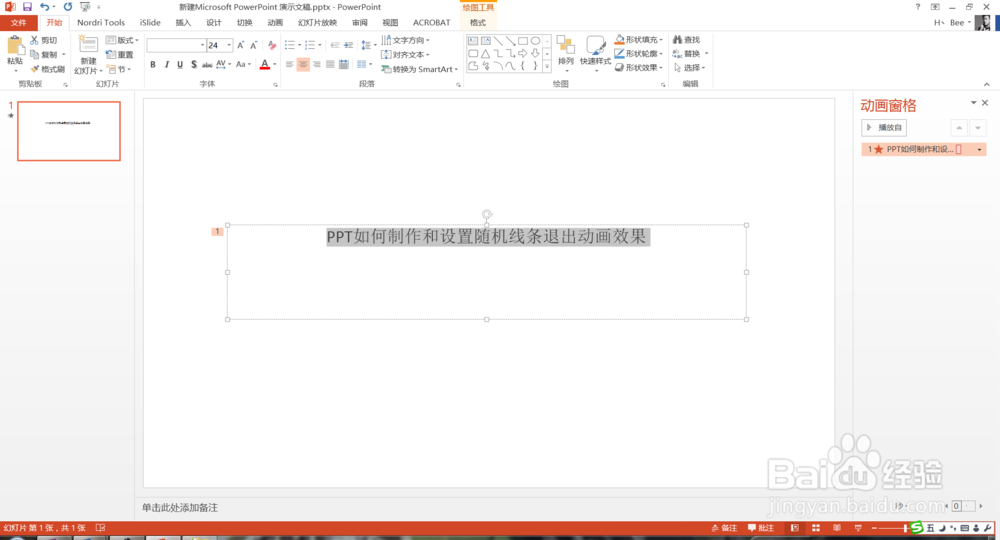Click the 排列 arrange button
This screenshot has height=540, width=1000.
click(x=566, y=52)
